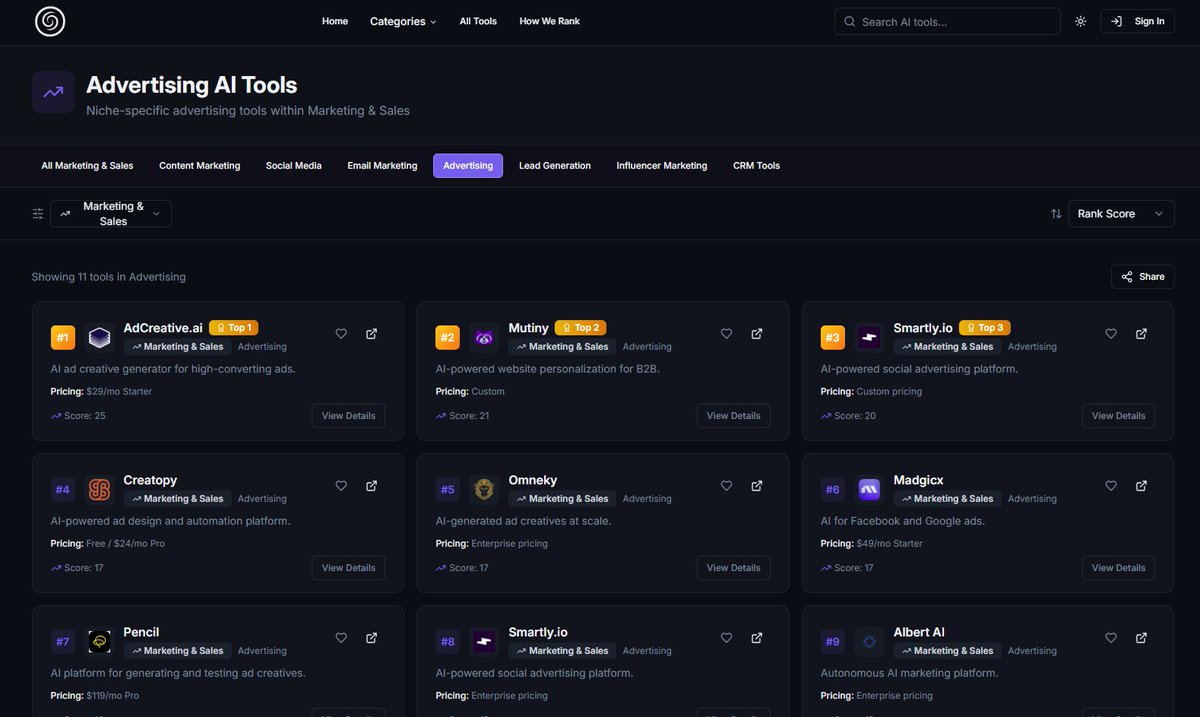Screen dimensions: 1200x717
Task: Open Albert AI external link icon
Action: click(x=1141, y=638)
